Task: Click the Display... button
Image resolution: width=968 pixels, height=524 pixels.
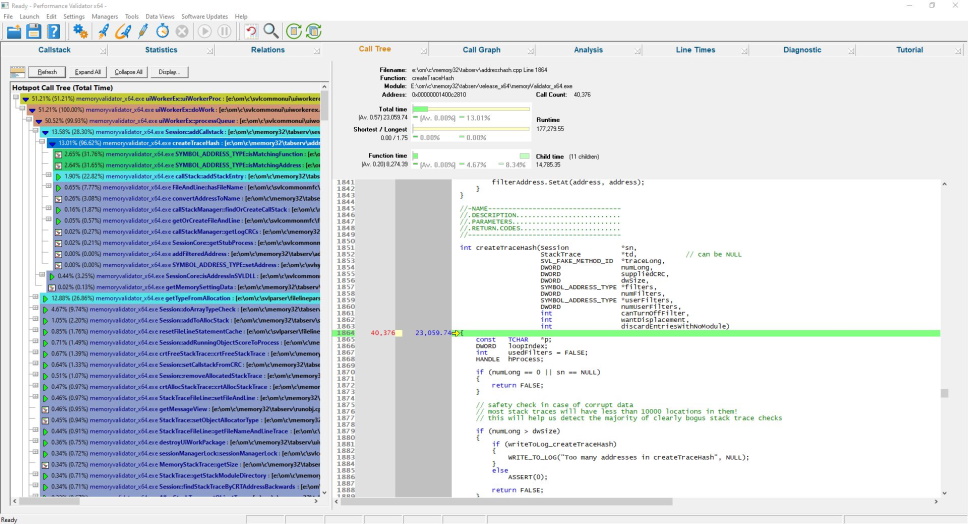Action: click(x=169, y=72)
